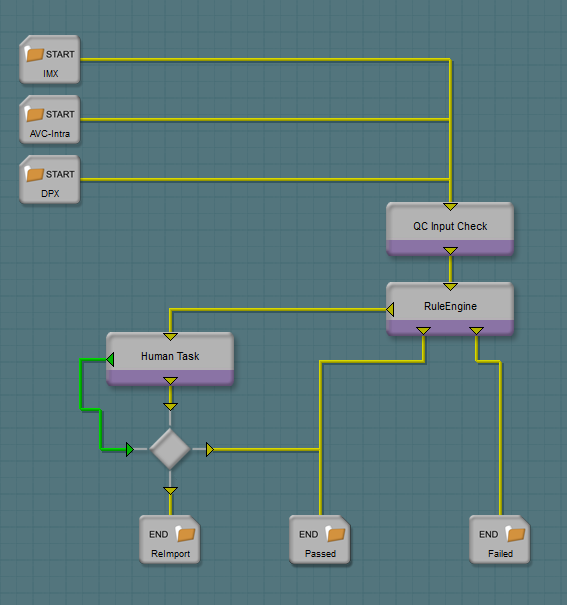Screen dimensions: 567x605
Task: Click the green input port on Human Task
Action: [x=110, y=359]
